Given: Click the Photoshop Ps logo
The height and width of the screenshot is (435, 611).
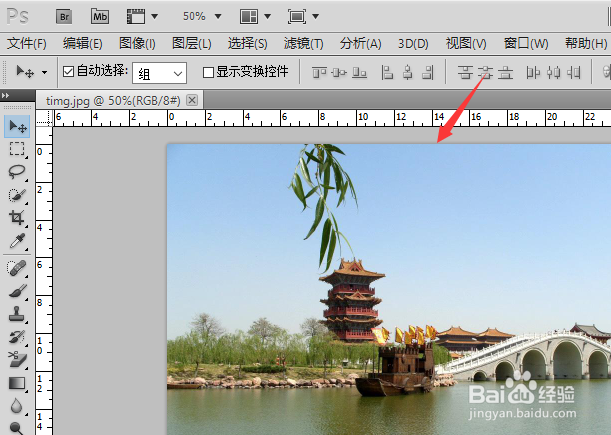Looking at the screenshot, I should 18,17.
